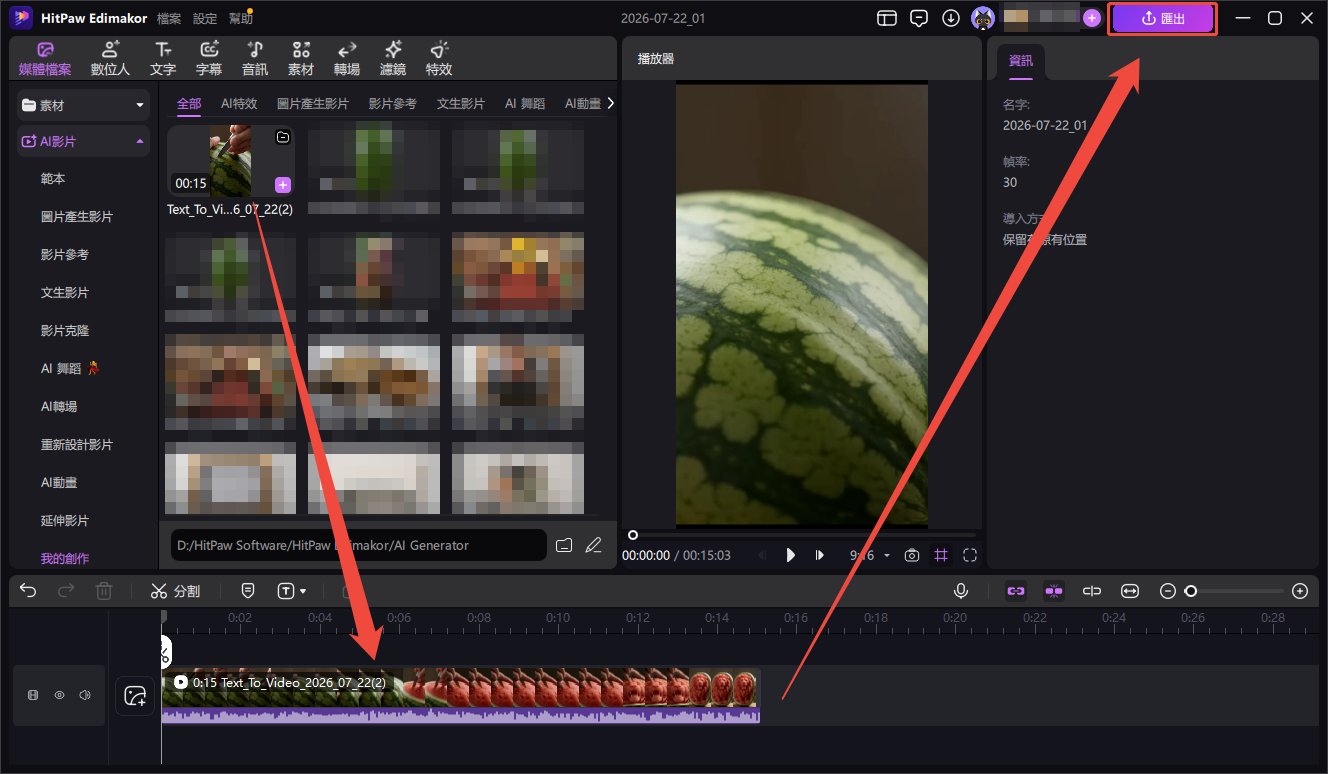Click the timeline zoom slider handle
The image size is (1328, 774).
(x=1190, y=591)
